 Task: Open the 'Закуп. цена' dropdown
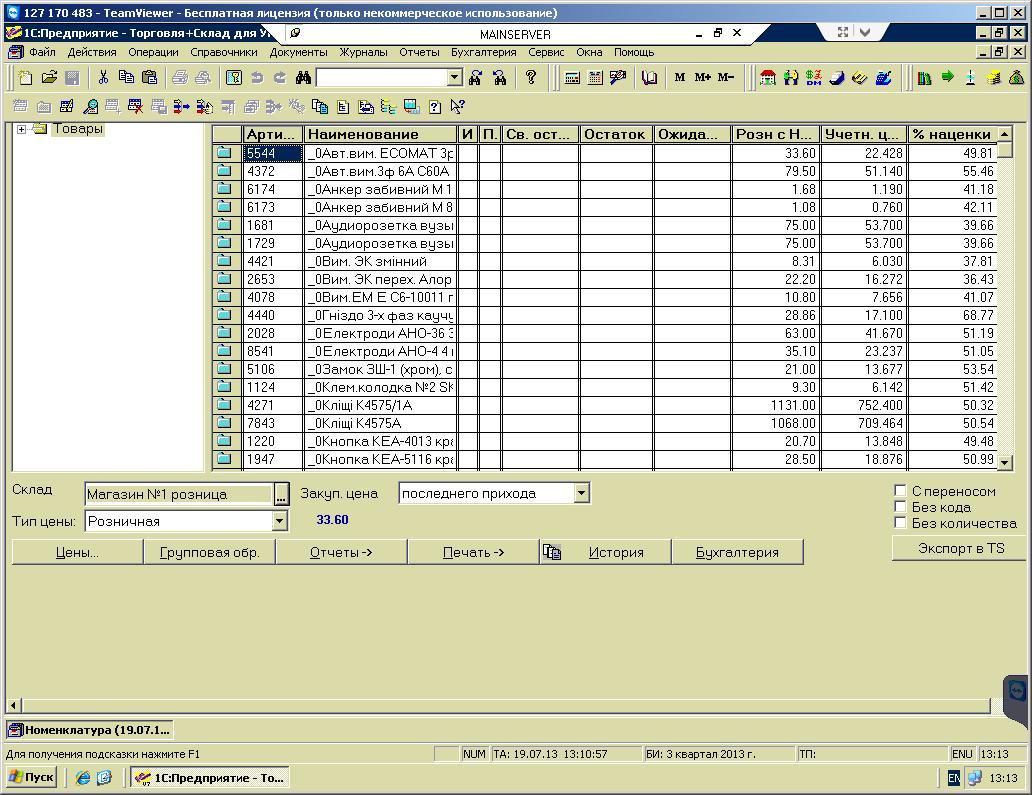coord(581,493)
